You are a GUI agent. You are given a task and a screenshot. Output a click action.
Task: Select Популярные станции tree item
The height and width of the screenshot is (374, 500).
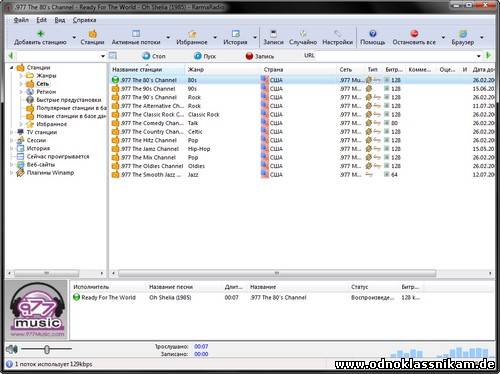[x=71, y=108]
